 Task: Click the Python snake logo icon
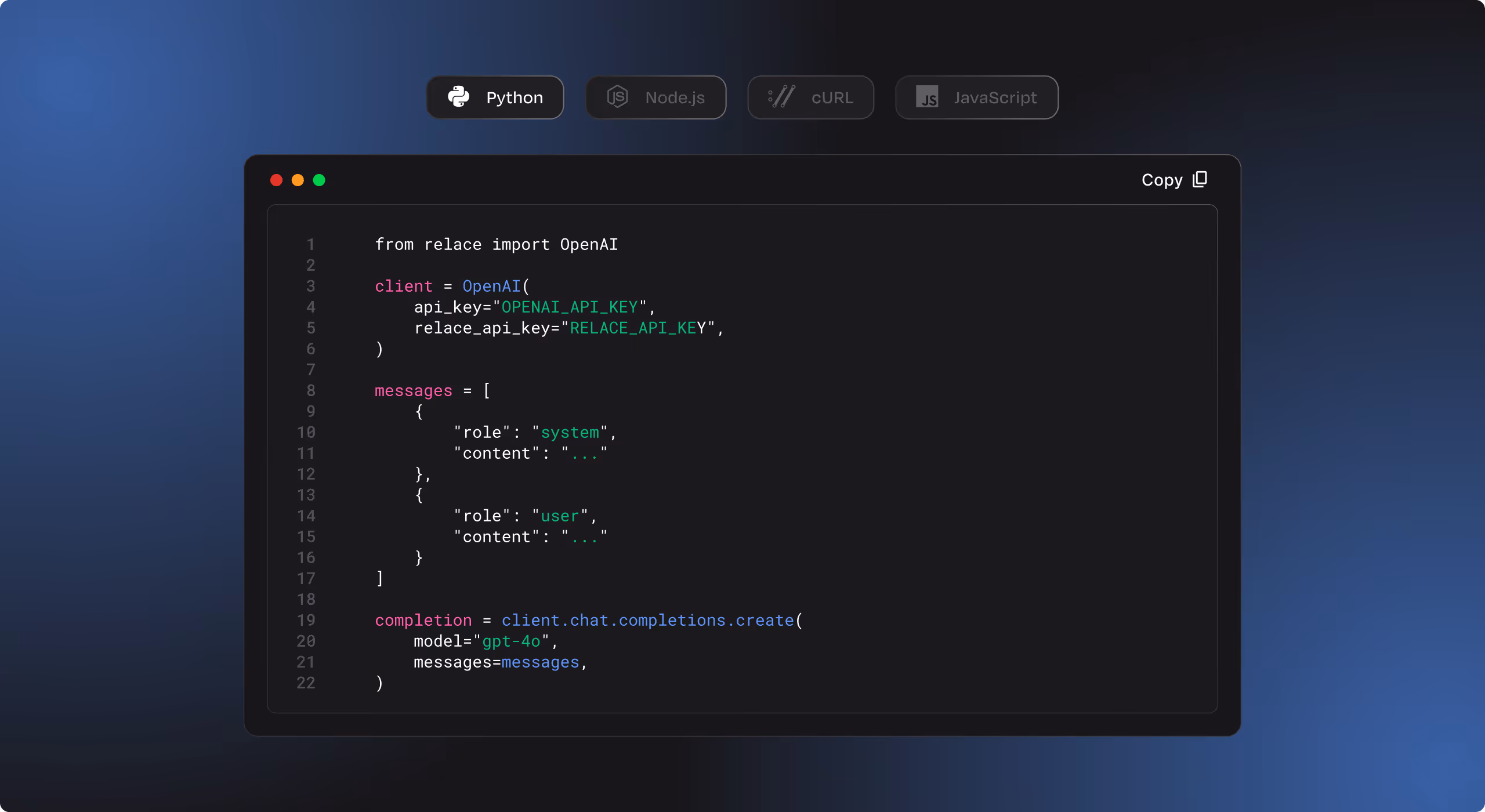458,97
